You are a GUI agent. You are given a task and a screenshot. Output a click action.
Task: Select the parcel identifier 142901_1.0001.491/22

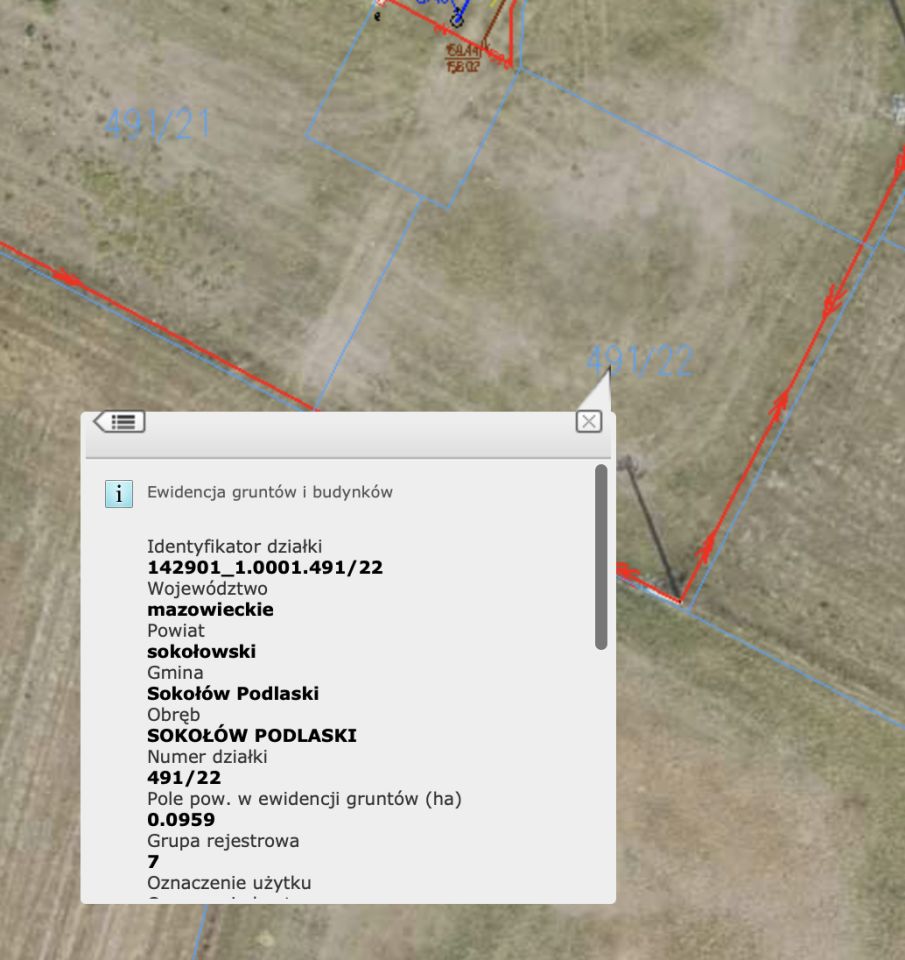coord(265,568)
